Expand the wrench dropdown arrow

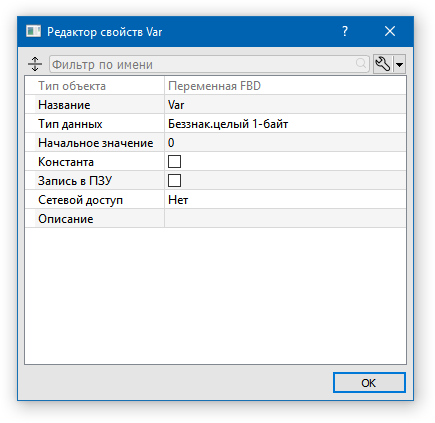click(x=399, y=64)
